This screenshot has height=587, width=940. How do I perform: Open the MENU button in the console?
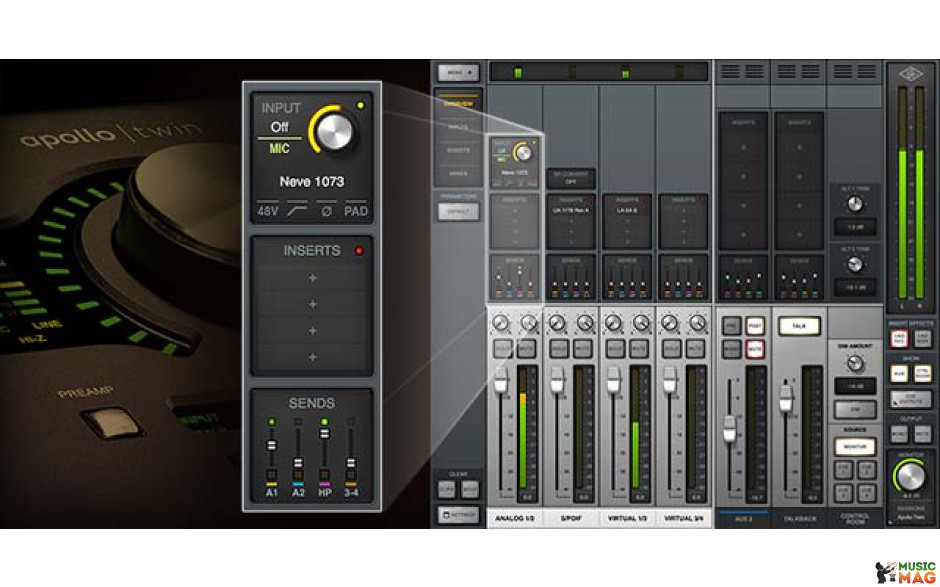(459, 73)
